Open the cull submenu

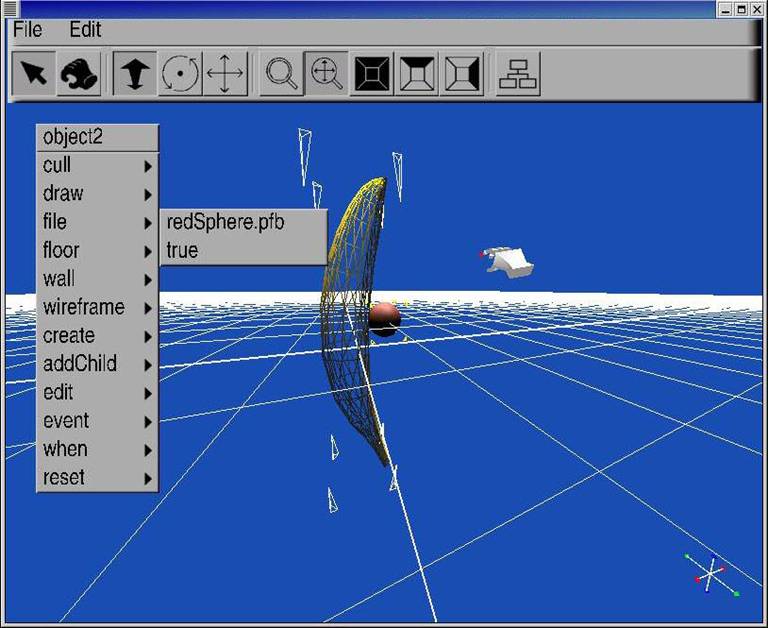coord(97,166)
